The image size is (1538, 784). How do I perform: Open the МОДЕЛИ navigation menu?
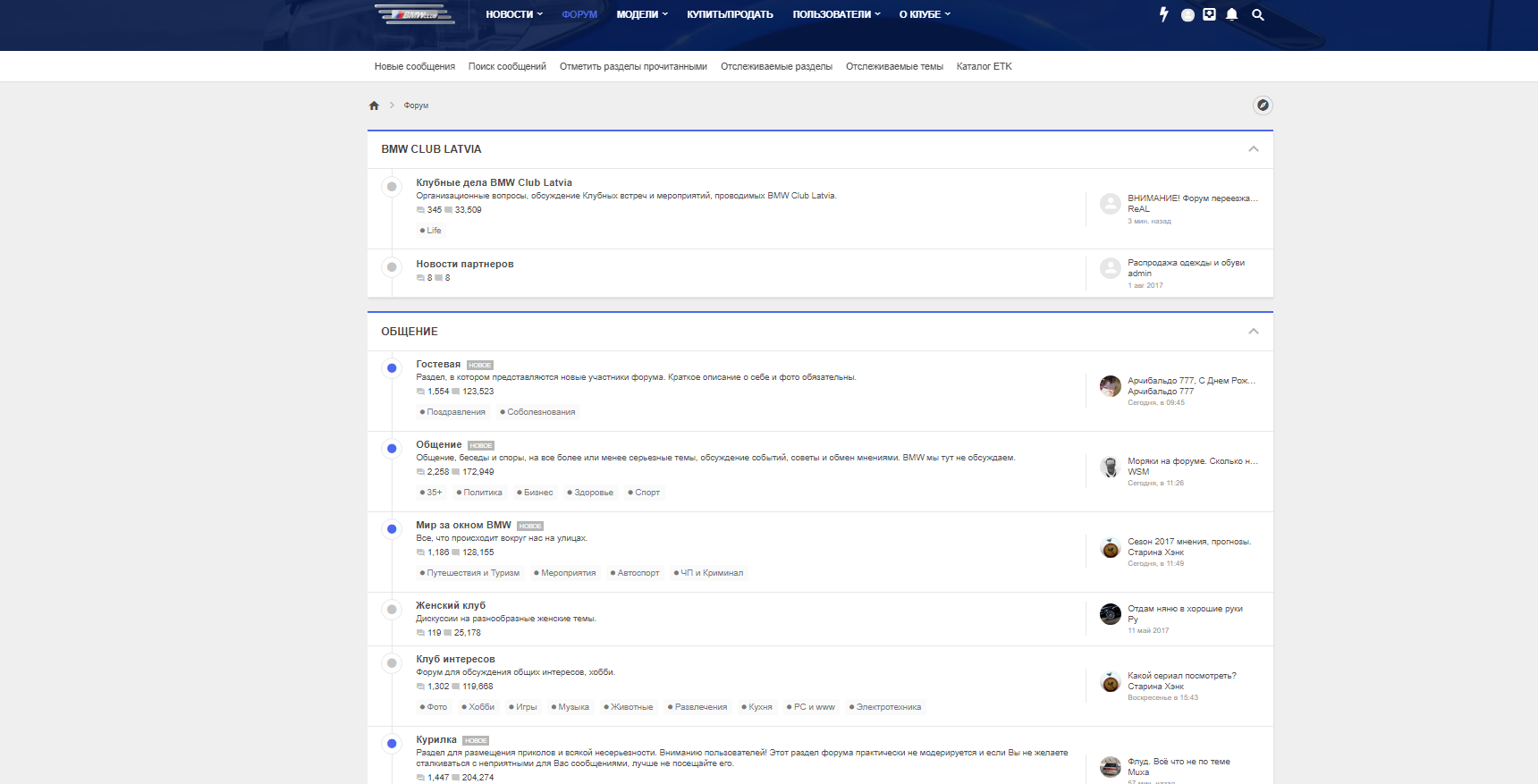642,14
